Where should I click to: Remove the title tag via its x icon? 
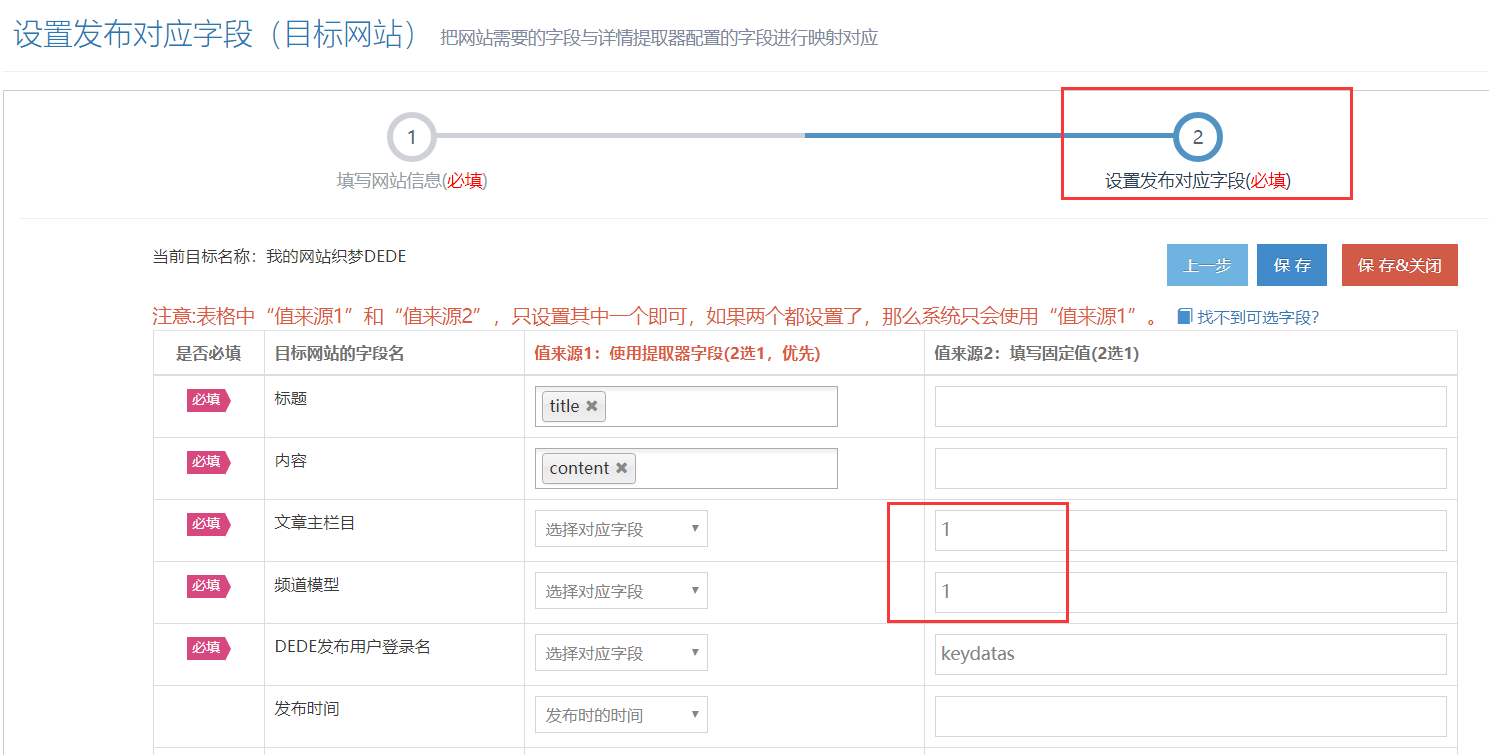pos(592,406)
